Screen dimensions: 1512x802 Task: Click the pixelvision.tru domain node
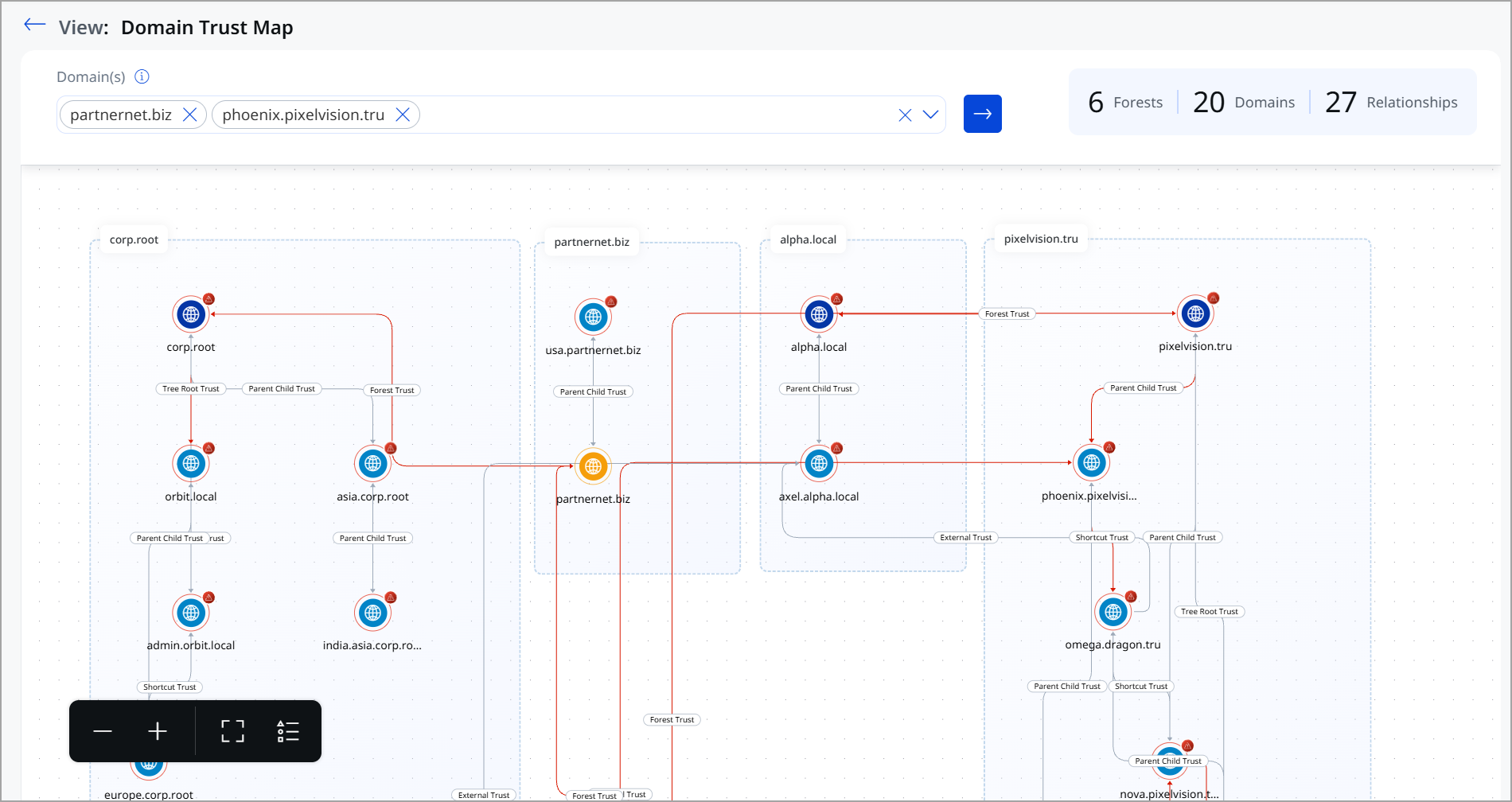pos(1194,313)
